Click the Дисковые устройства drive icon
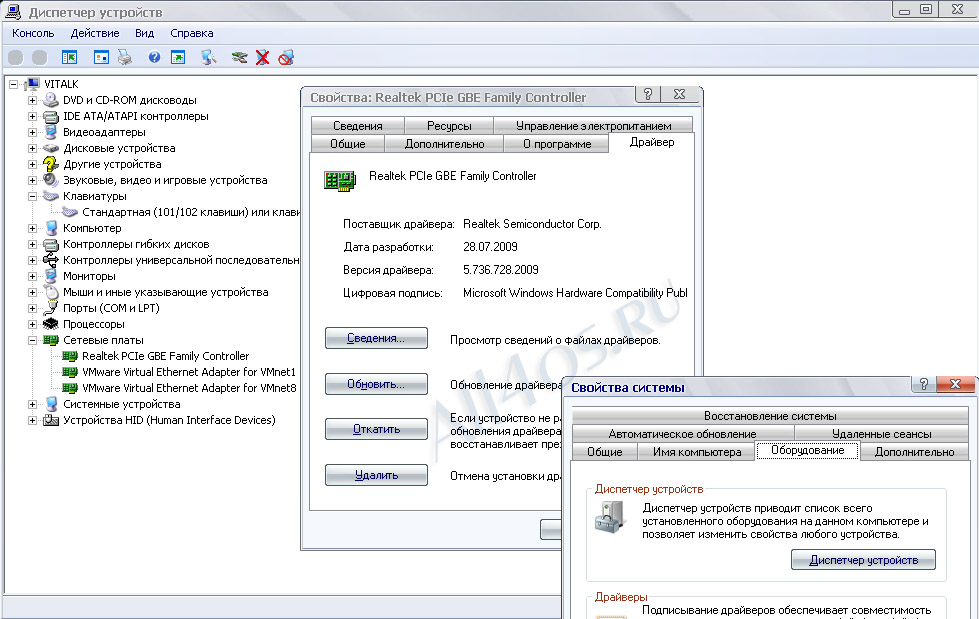The height and width of the screenshot is (619, 979). pyautogui.click(x=51, y=148)
